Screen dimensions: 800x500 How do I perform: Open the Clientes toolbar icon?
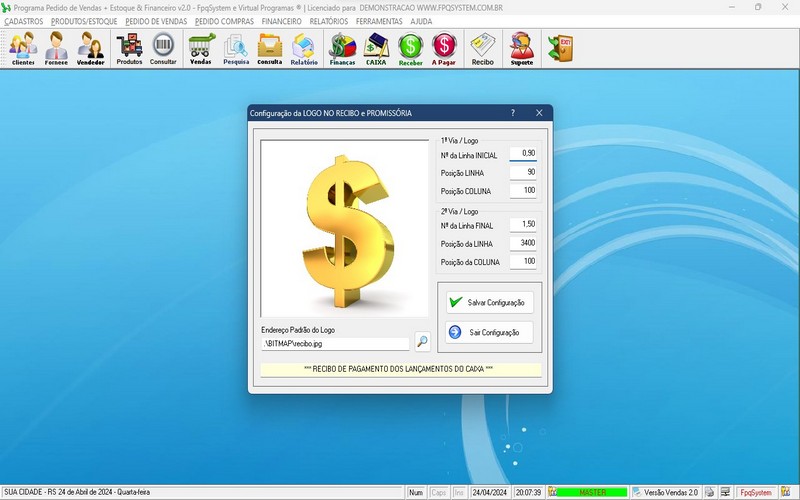pyautogui.click(x=23, y=48)
